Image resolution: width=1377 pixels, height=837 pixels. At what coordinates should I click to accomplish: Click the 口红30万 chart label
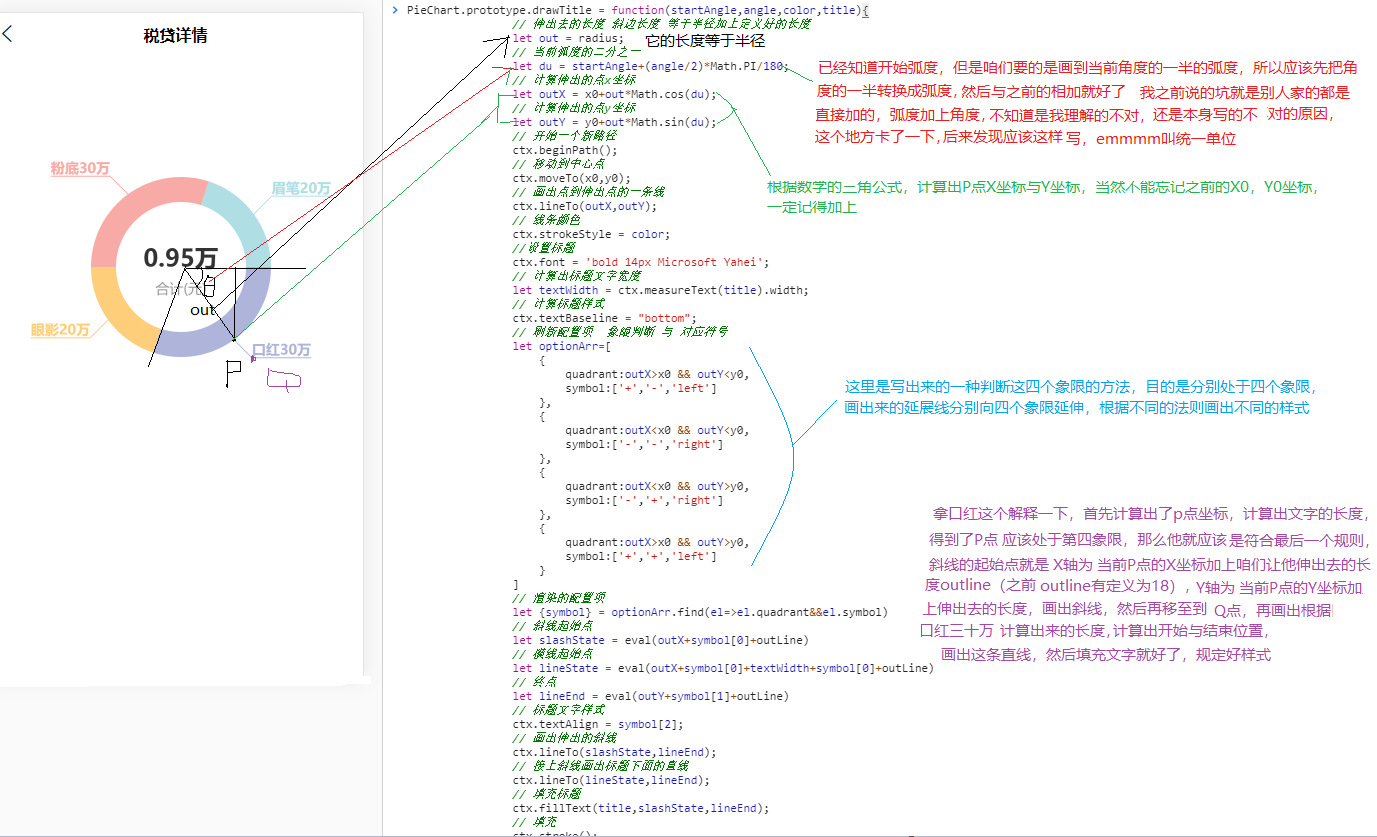click(281, 350)
